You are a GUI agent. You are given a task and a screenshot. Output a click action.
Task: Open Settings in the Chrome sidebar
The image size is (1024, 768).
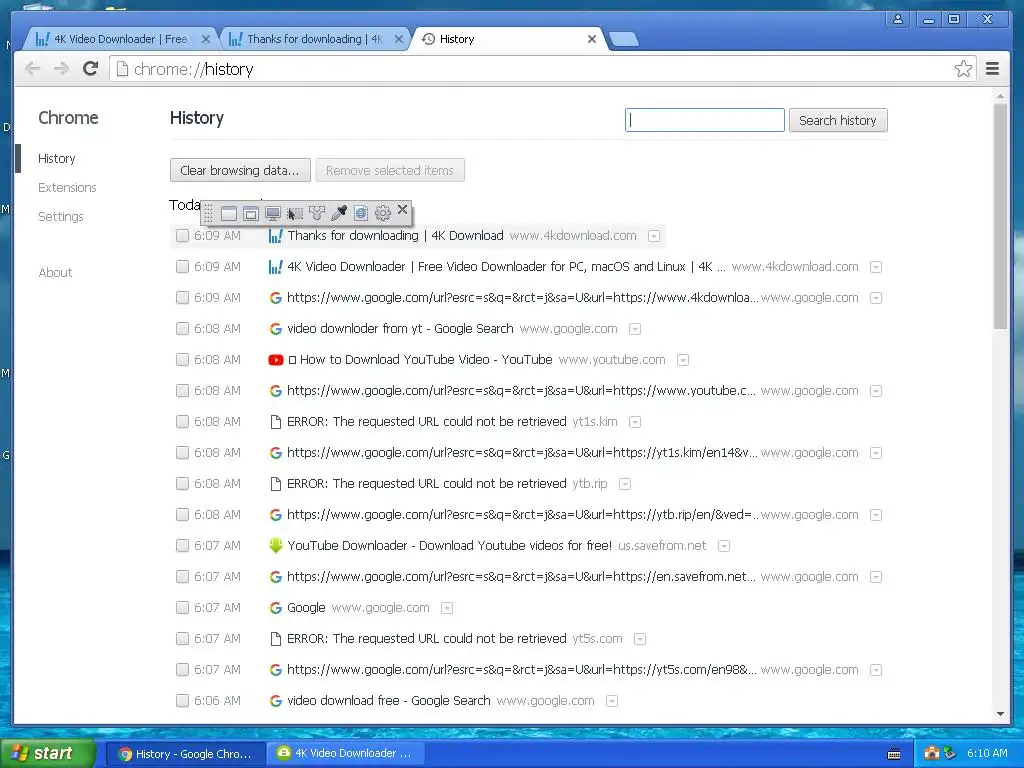point(61,216)
